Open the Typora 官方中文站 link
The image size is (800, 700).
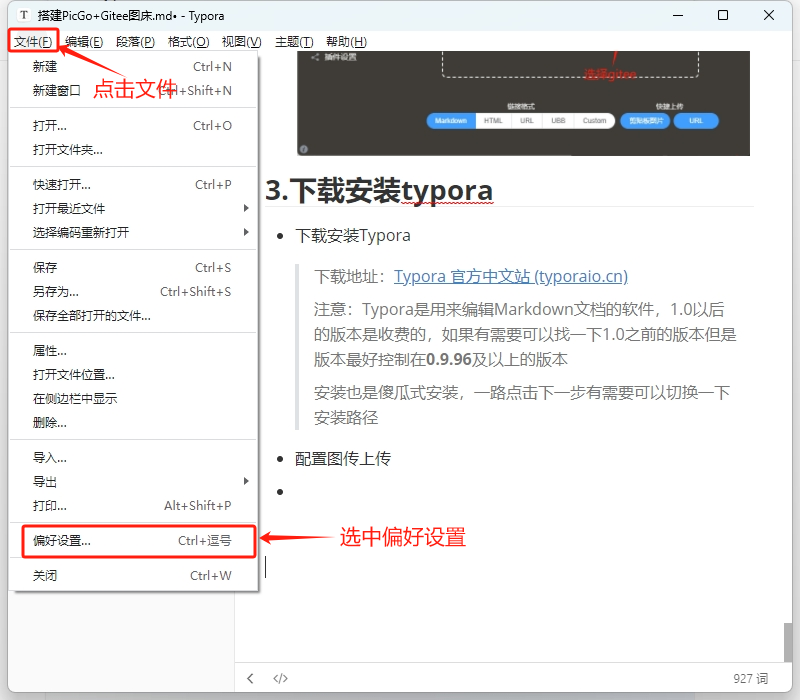point(511,276)
